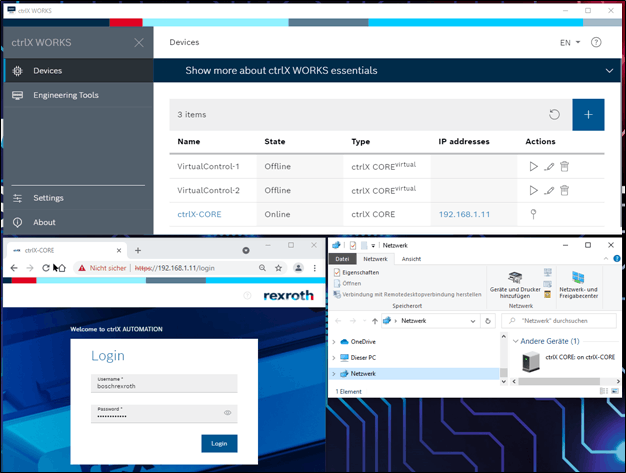Click the State column header

(x=275, y=142)
